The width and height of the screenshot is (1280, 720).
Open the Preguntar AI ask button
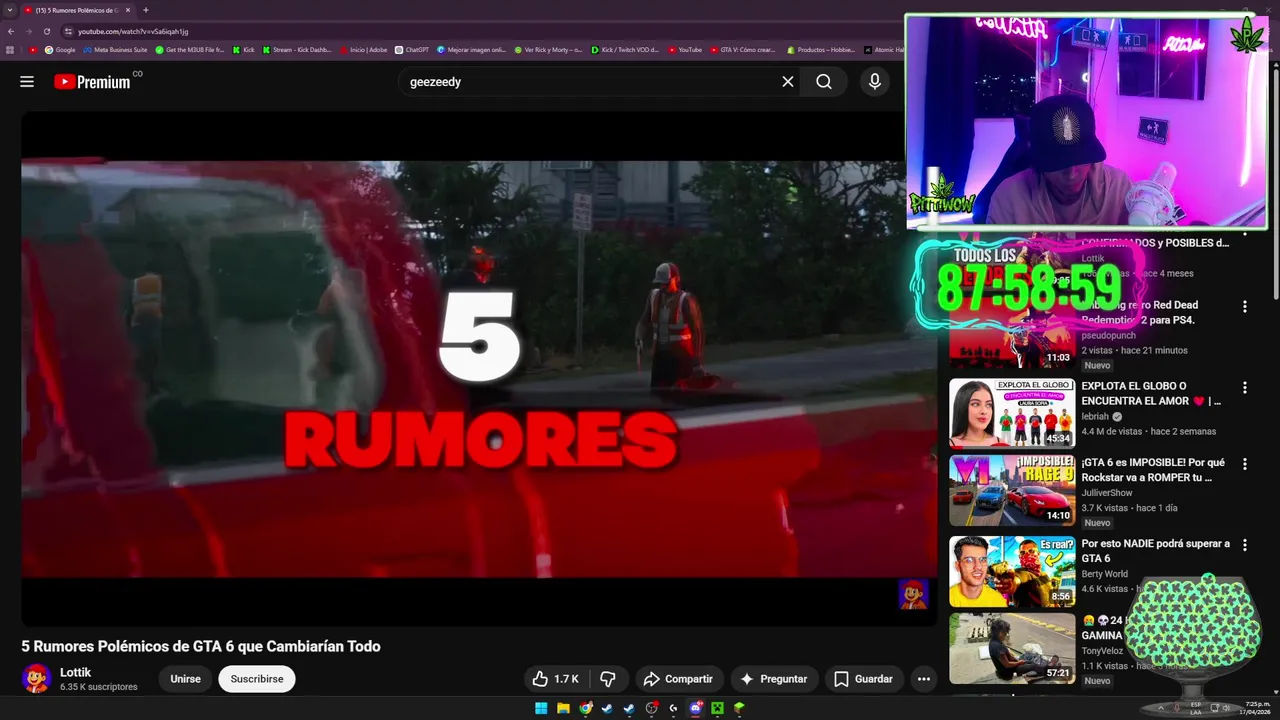(773, 679)
